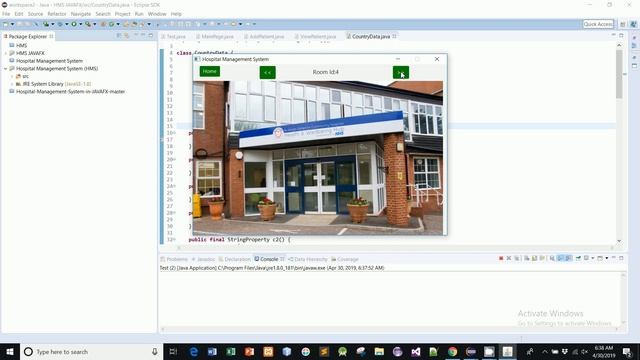Click the New file toolbar icon

6,24
